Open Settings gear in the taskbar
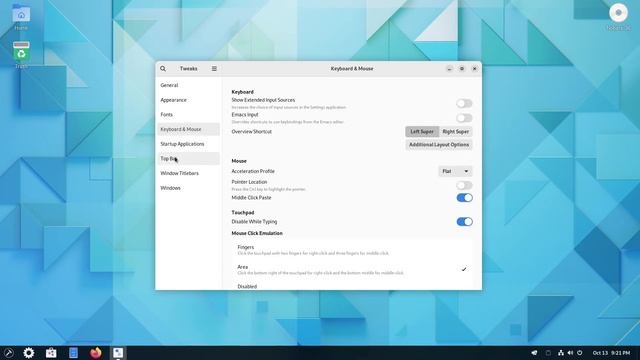The image size is (640, 360). 29,353
